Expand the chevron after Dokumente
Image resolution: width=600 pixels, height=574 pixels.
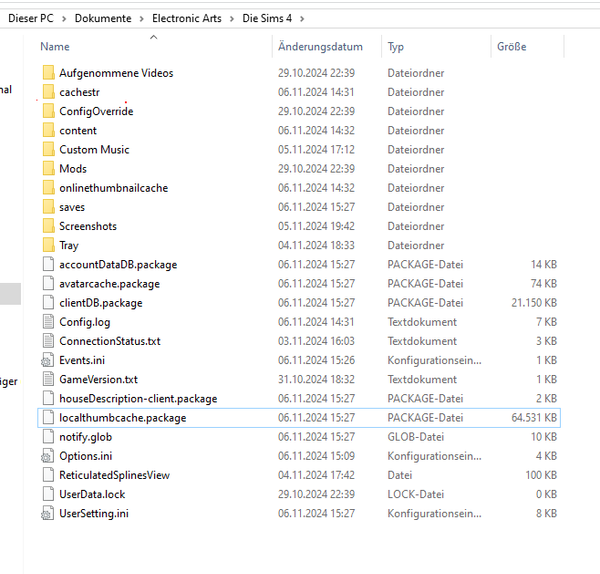142,19
